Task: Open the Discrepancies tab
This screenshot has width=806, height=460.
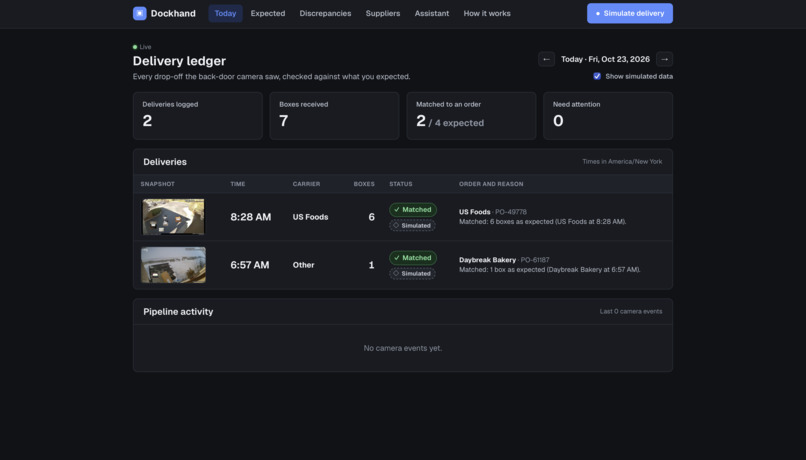Action: click(x=325, y=13)
